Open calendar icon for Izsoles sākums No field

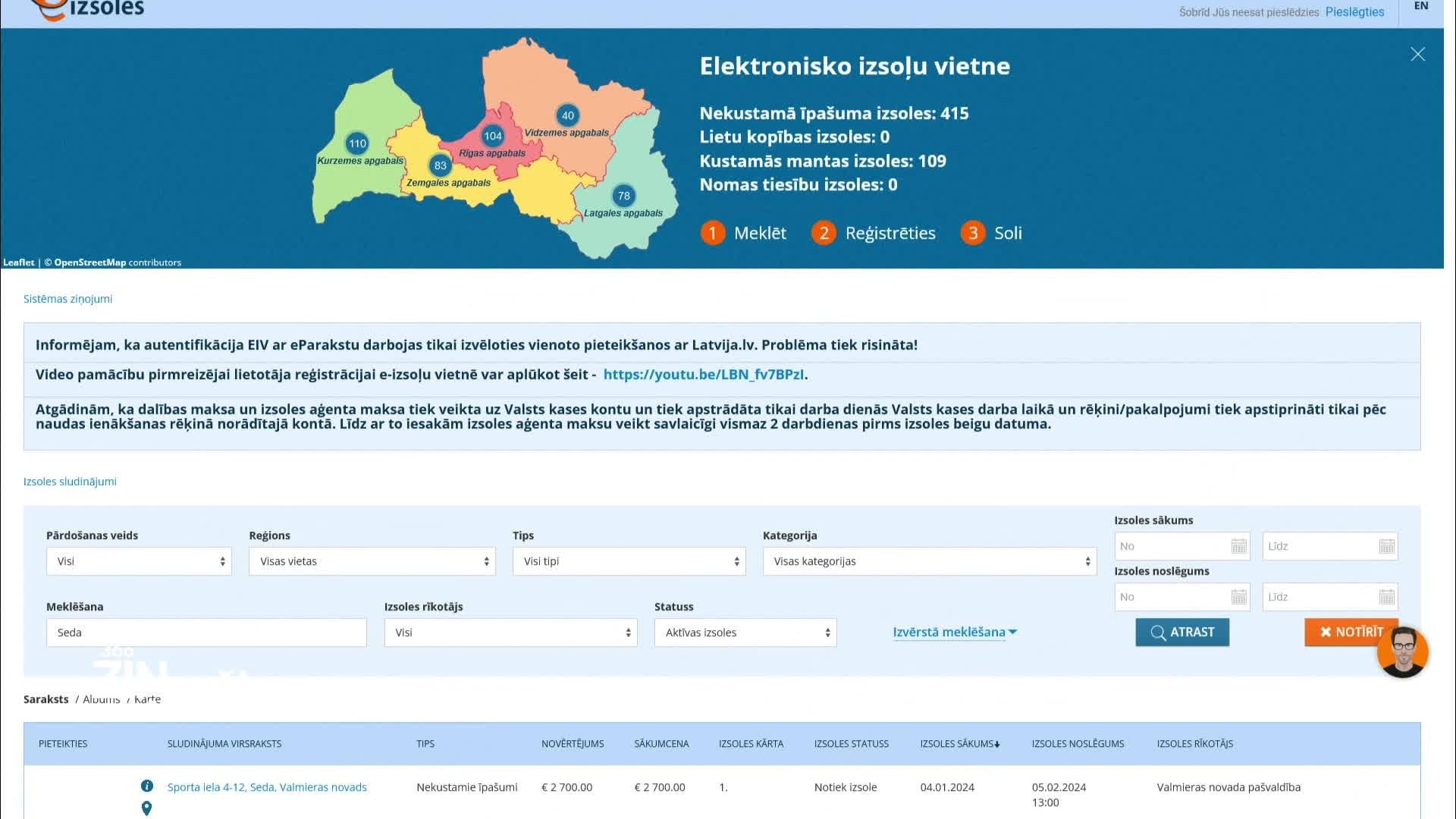click(x=1238, y=546)
